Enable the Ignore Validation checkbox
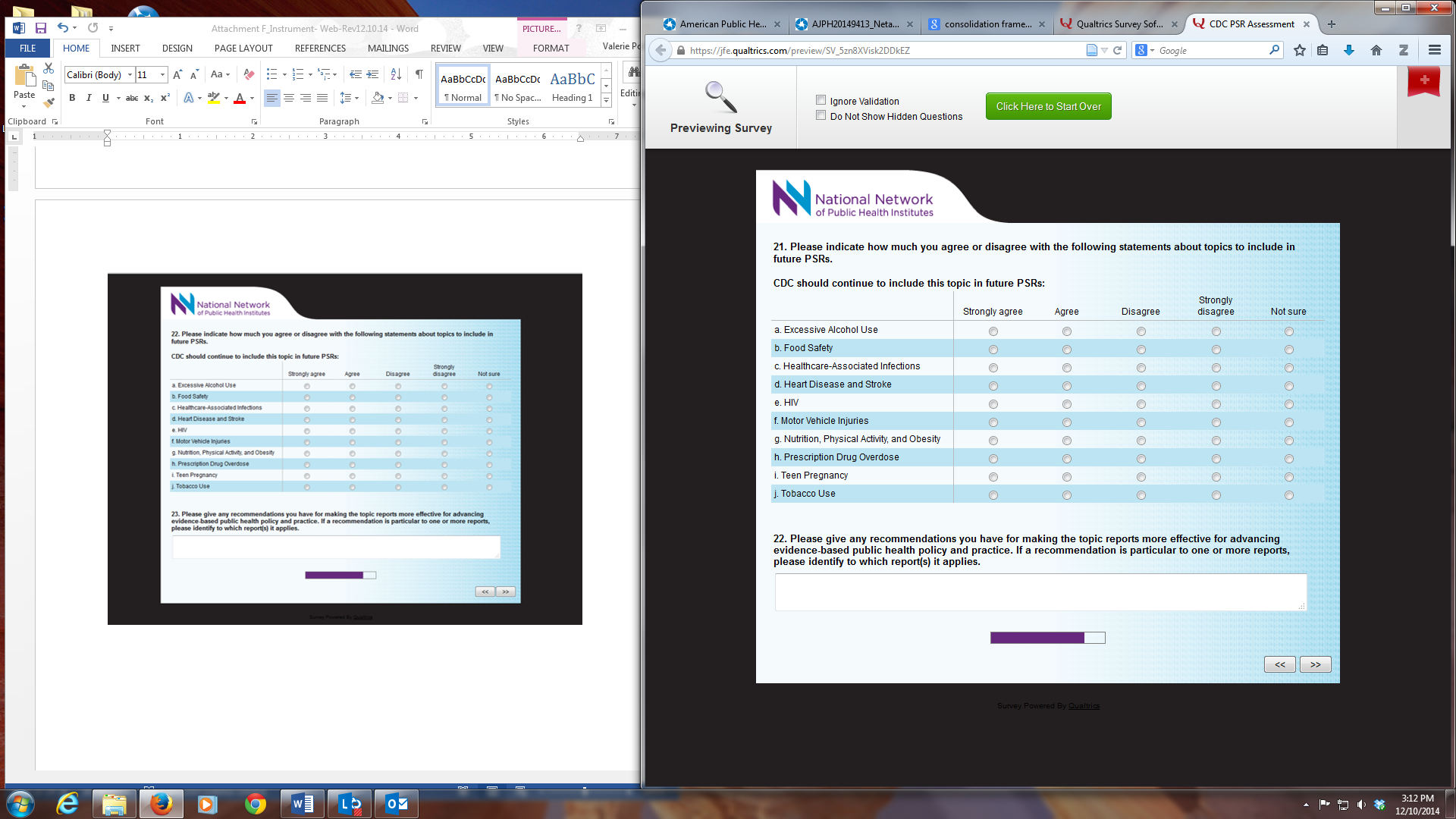 (x=821, y=100)
